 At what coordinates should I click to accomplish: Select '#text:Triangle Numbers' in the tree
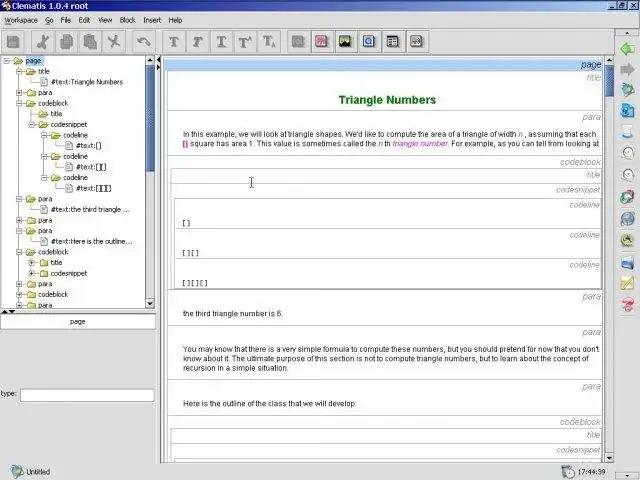pos(87,82)
